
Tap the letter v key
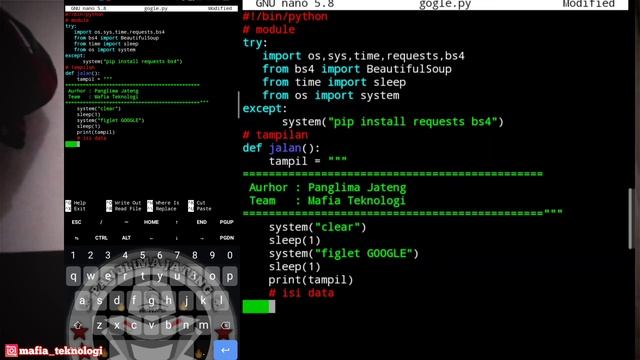pos(151,326)
